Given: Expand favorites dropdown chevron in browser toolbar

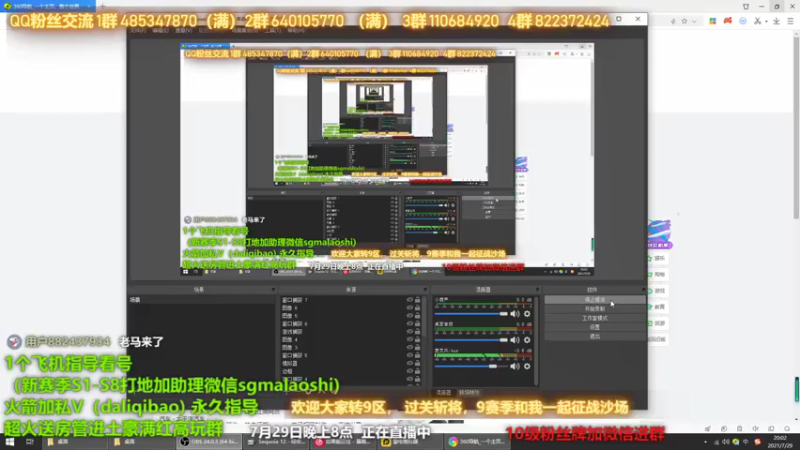Looking at the screenshot, I should coord(694,21).
